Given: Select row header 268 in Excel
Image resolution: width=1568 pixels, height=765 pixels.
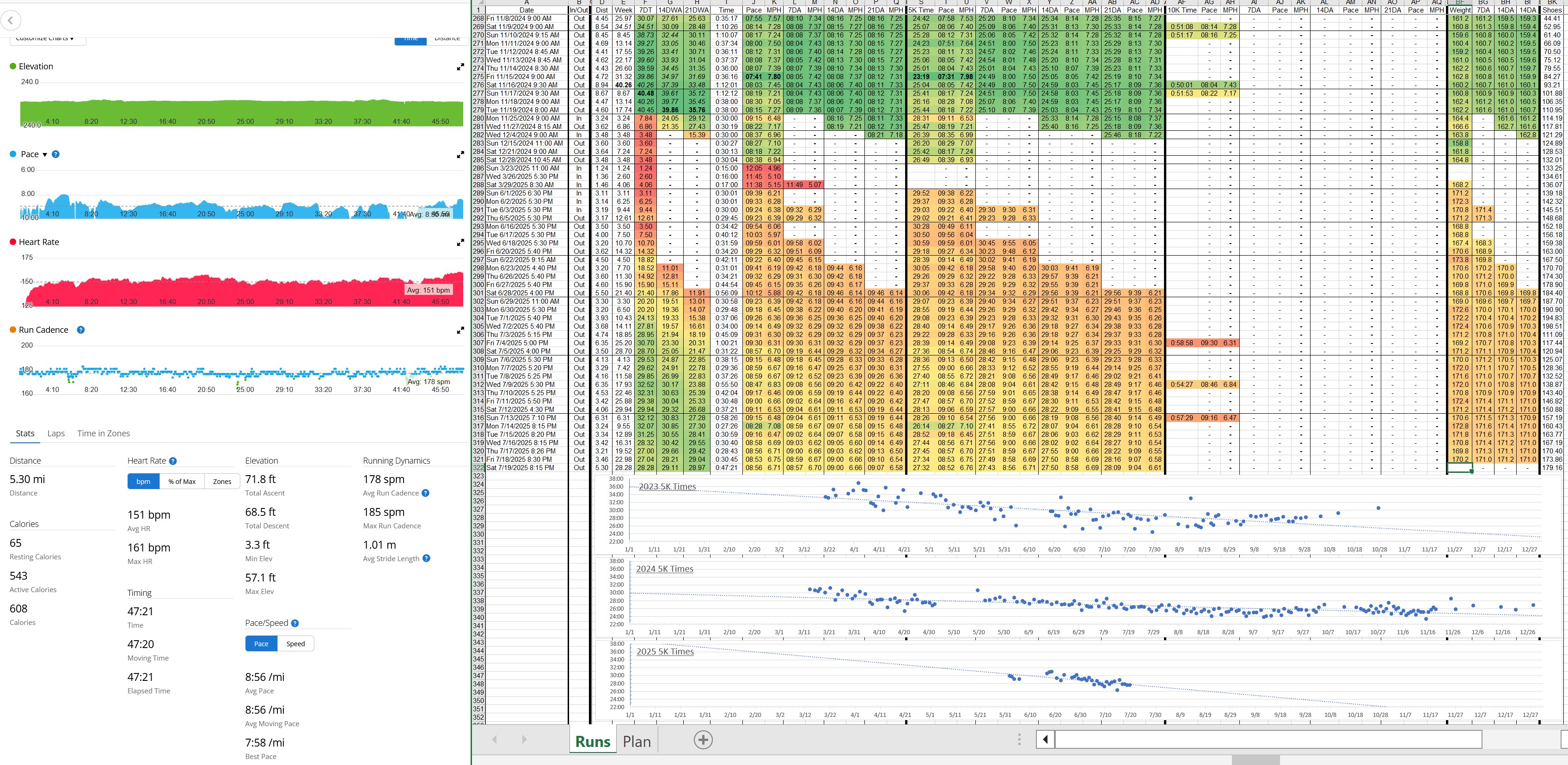Looking at the screenshot, I should pos(478,19).
